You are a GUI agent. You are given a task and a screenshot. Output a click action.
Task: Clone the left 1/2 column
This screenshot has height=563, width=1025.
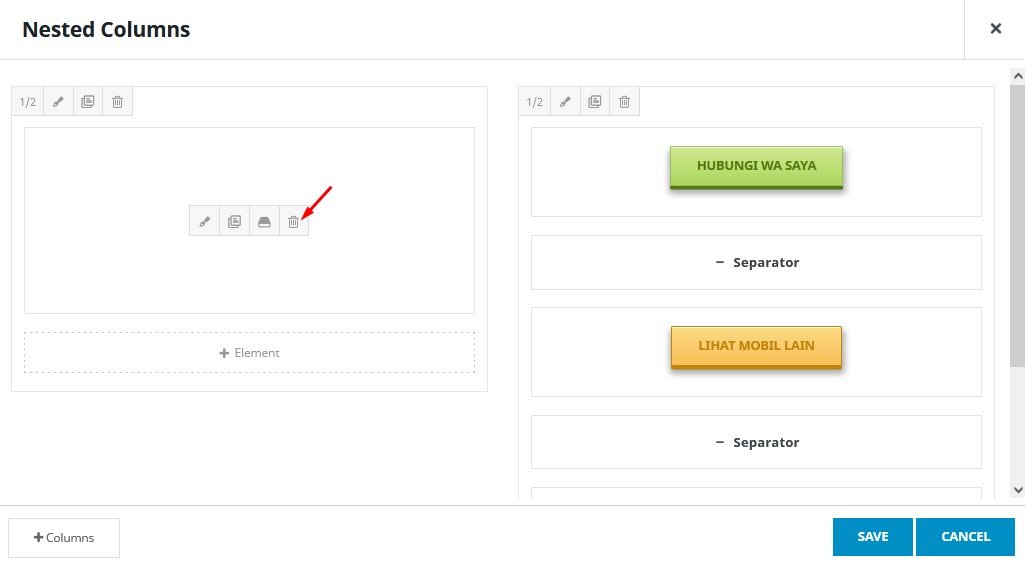[88, 102]
